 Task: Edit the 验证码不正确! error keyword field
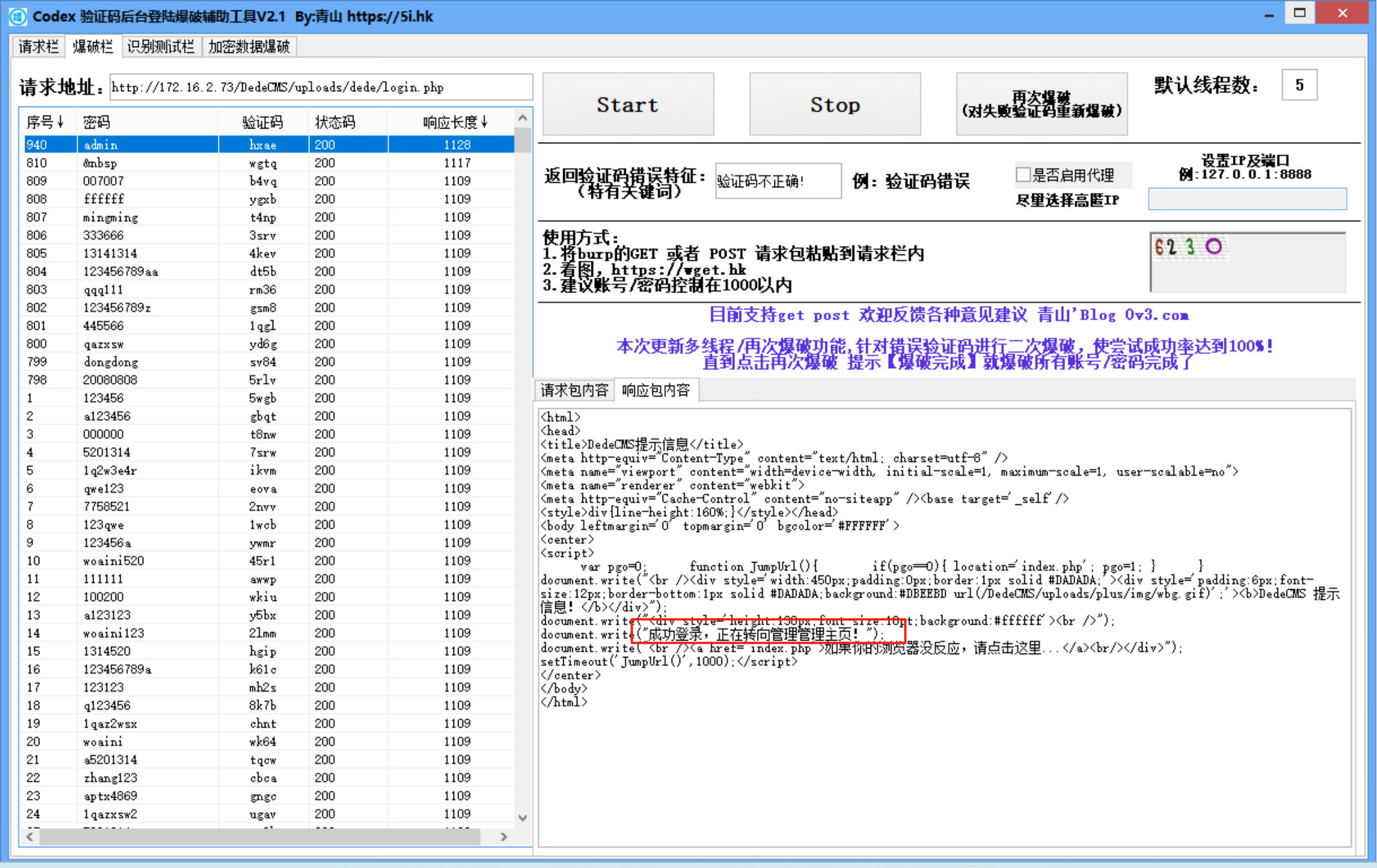point(778,181)
